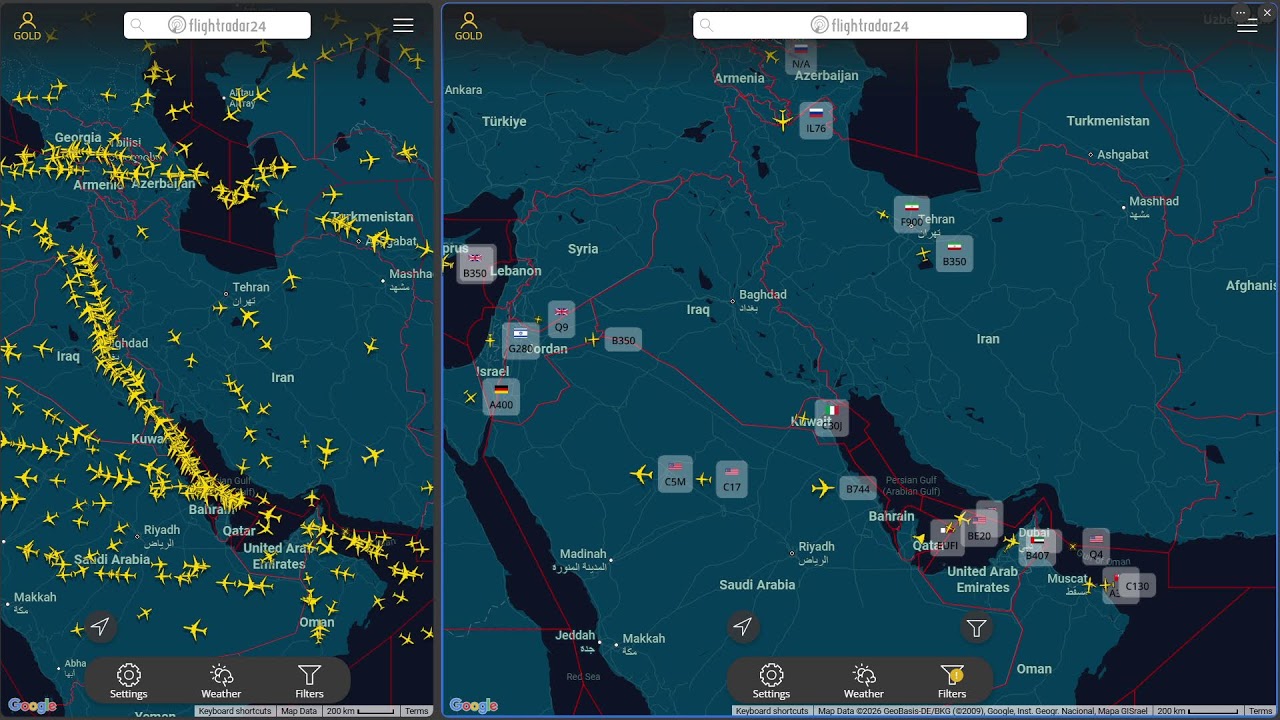Open Keyboard shortcuts link in right map

coord(772,711)
